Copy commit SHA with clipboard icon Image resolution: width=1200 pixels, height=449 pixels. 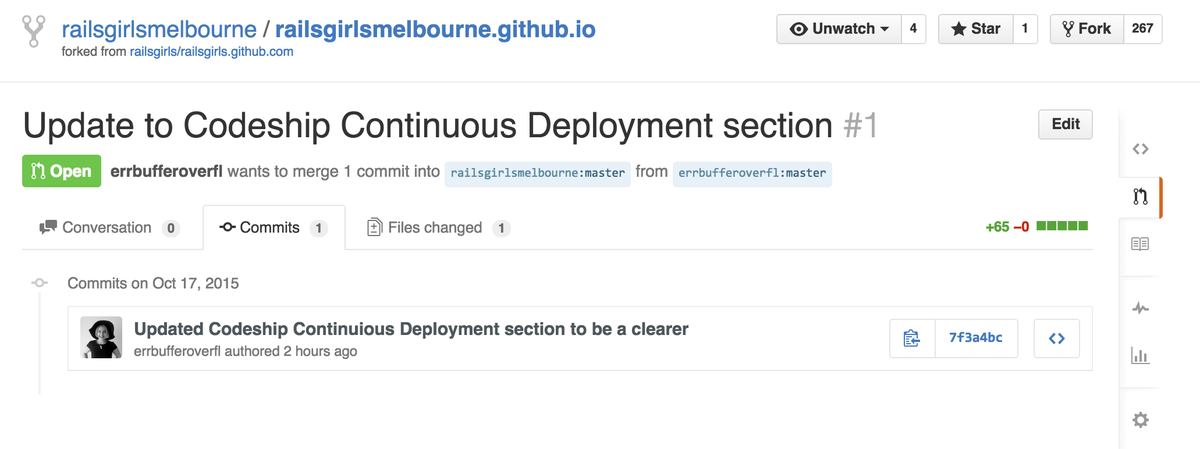912,339
